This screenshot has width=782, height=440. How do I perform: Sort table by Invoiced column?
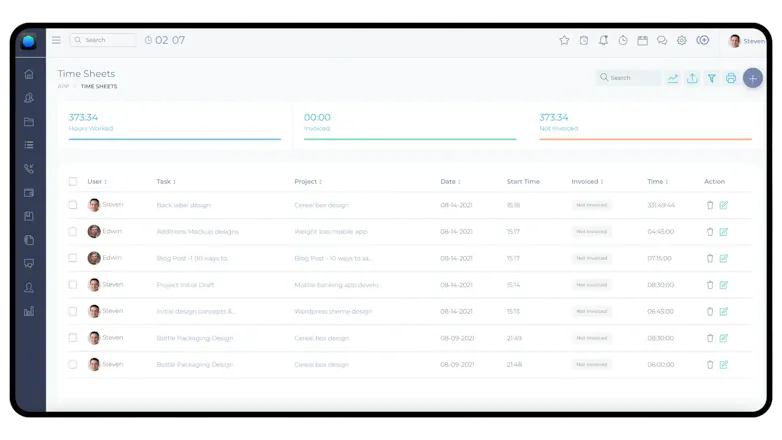pos(587,182)
